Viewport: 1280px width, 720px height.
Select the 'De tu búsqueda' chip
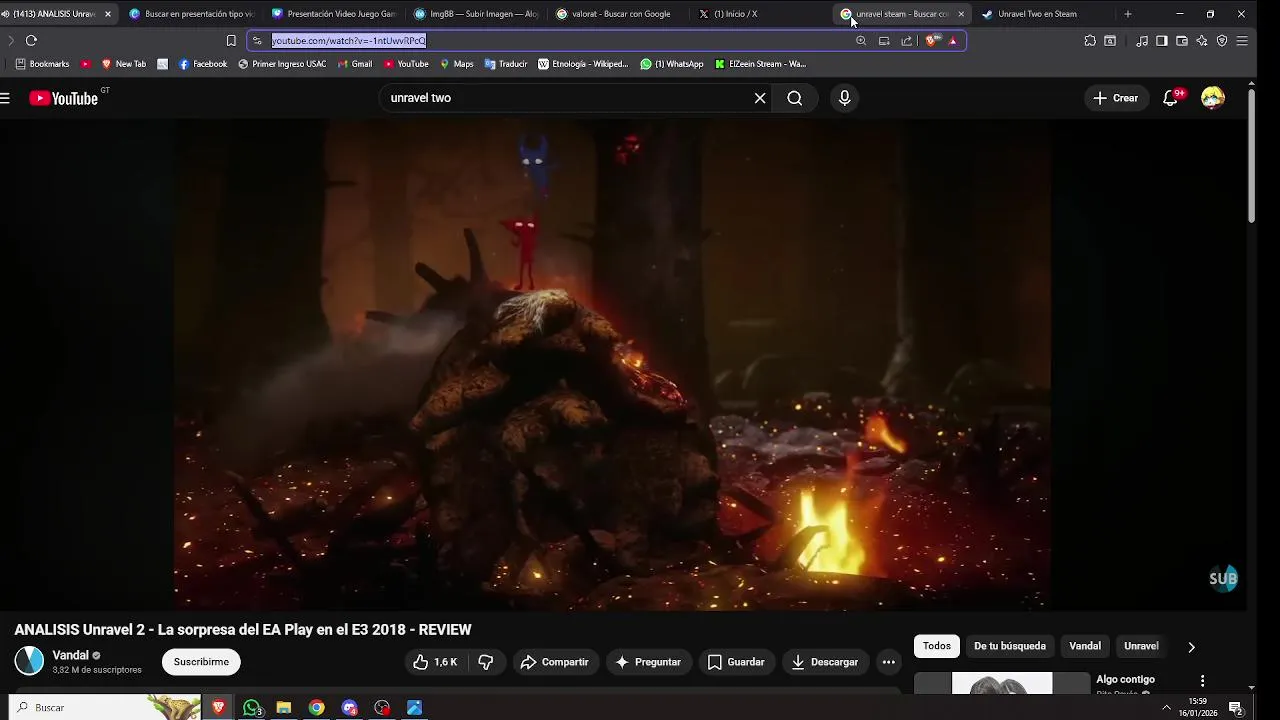tap(1010, 646)
